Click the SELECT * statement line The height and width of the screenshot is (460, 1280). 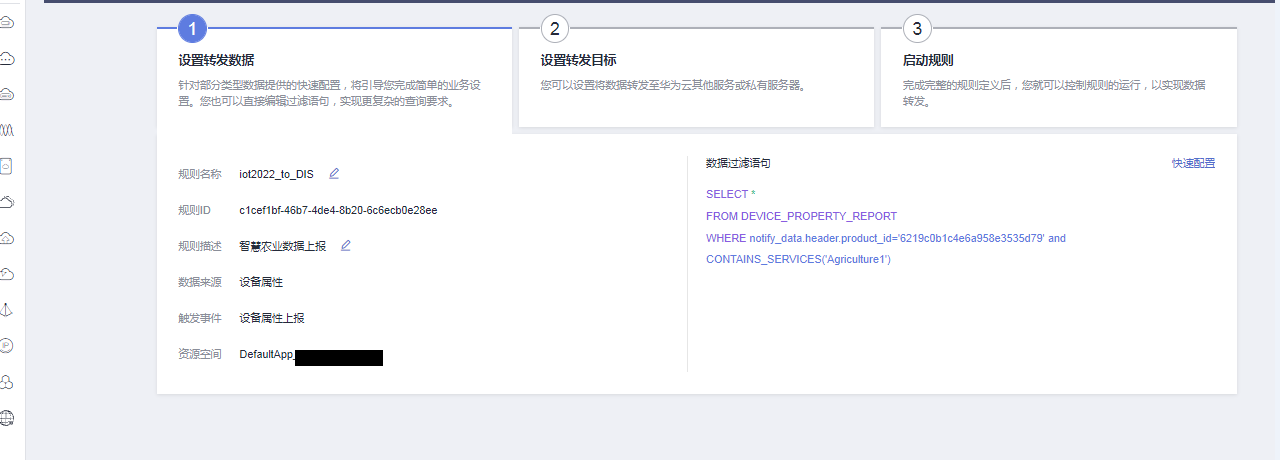pos(731,194)
